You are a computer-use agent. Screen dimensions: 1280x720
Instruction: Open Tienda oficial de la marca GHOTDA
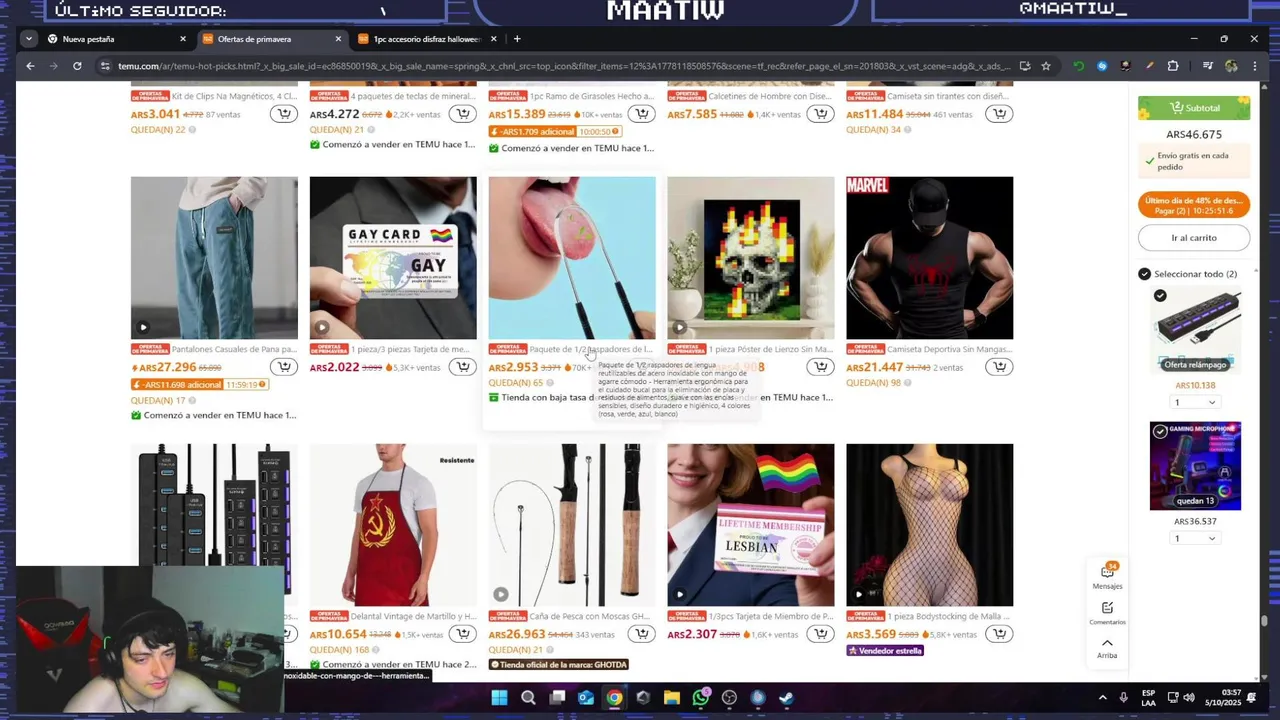tap(558, 664)
